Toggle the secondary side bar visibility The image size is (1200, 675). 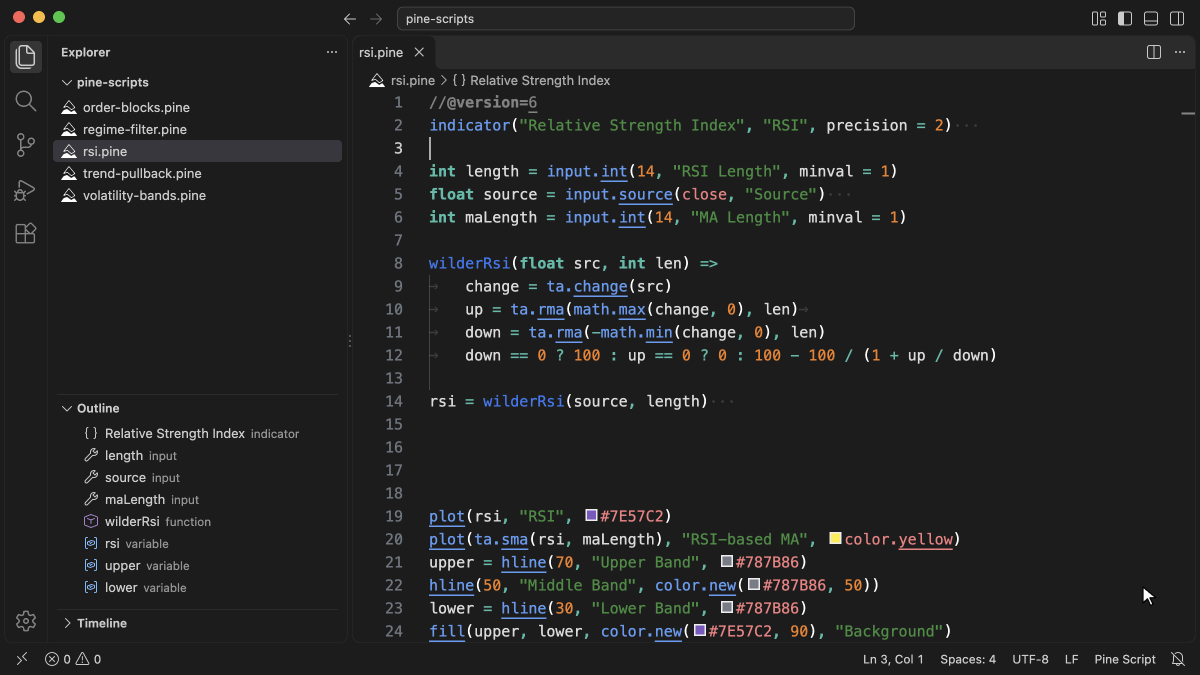[x=1177, y=18]
